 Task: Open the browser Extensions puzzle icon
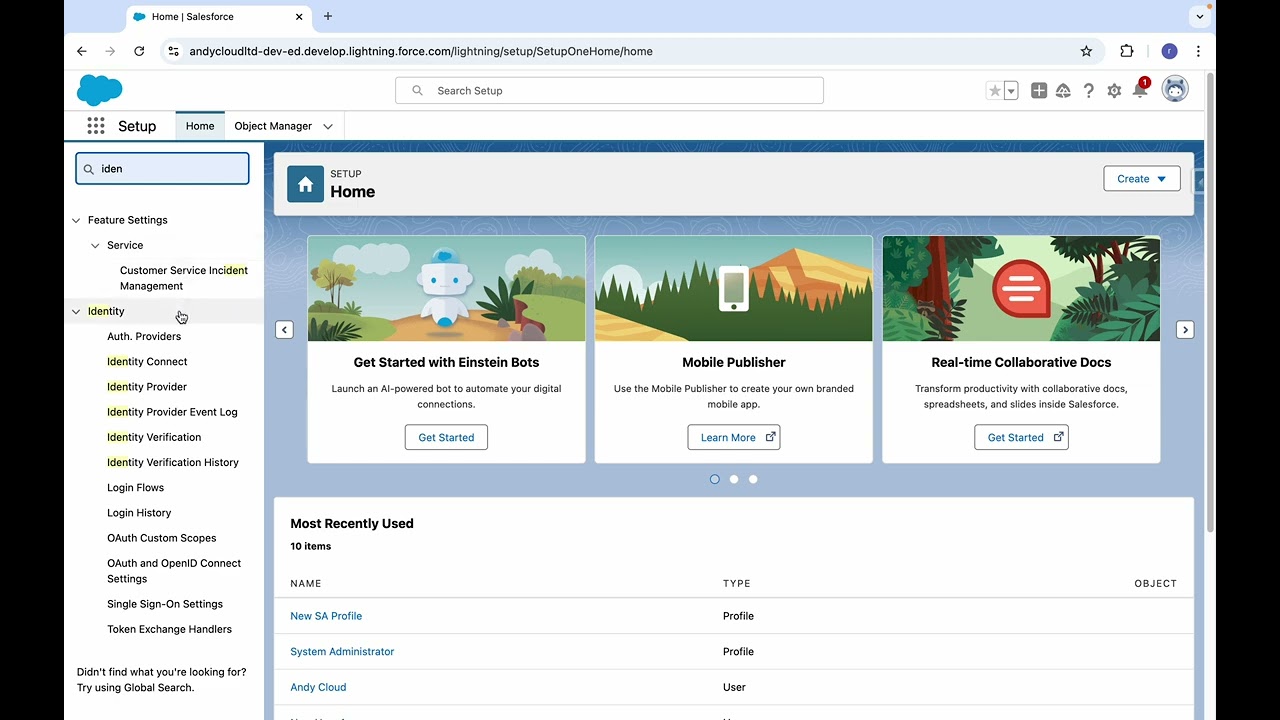[1127, 51]
